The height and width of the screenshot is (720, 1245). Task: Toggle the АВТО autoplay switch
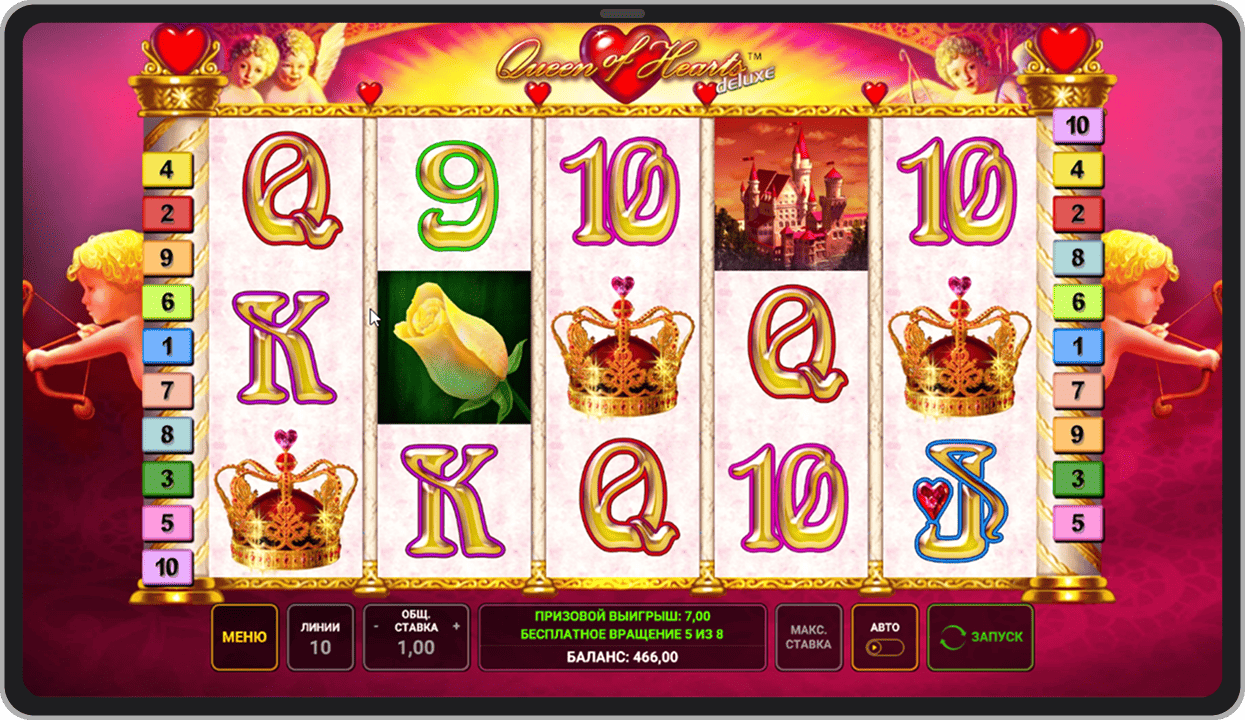885,647
